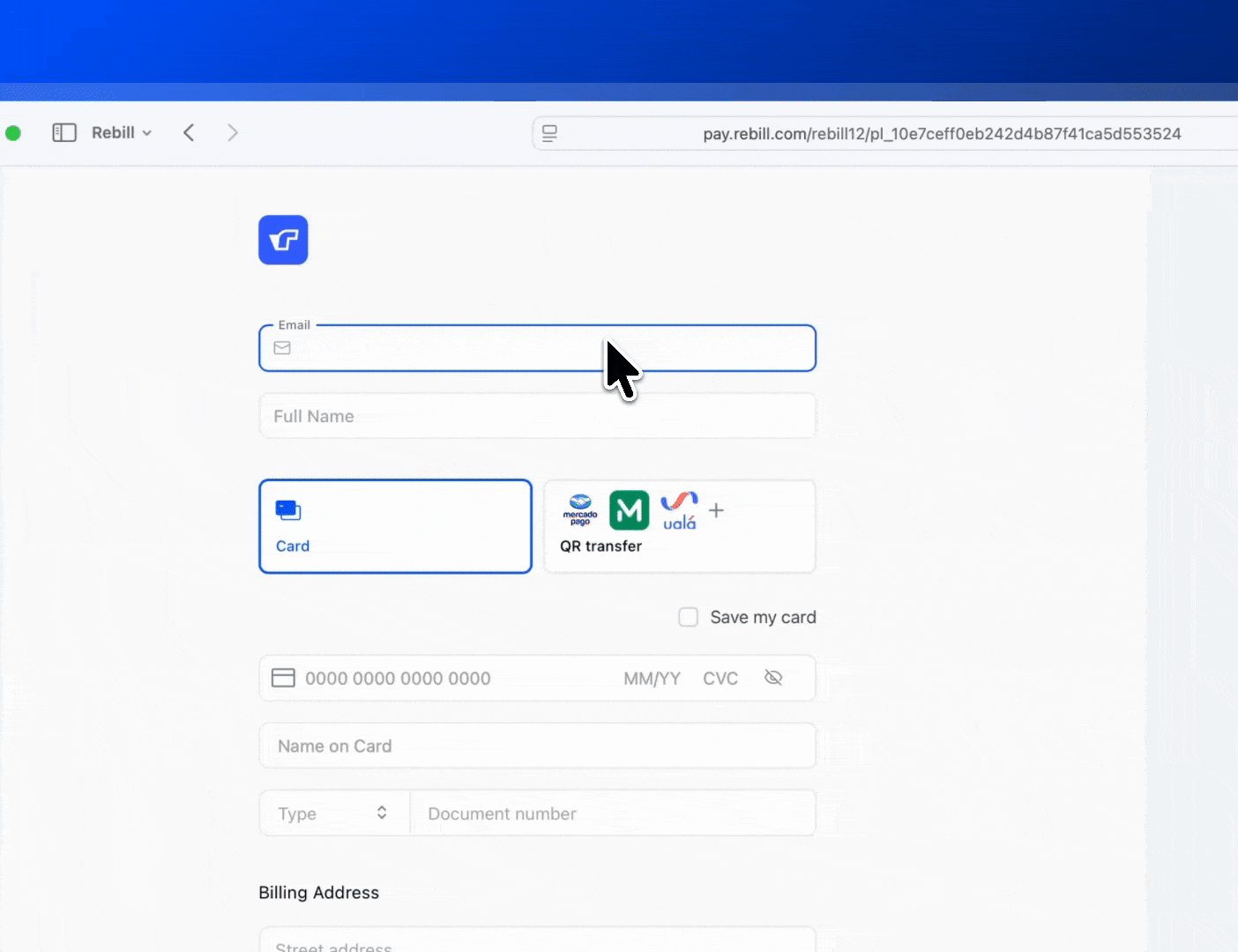Go back with the left arrow
Image resolution: width=1238 pixels, height=952 pixels.
pos(189,133)
